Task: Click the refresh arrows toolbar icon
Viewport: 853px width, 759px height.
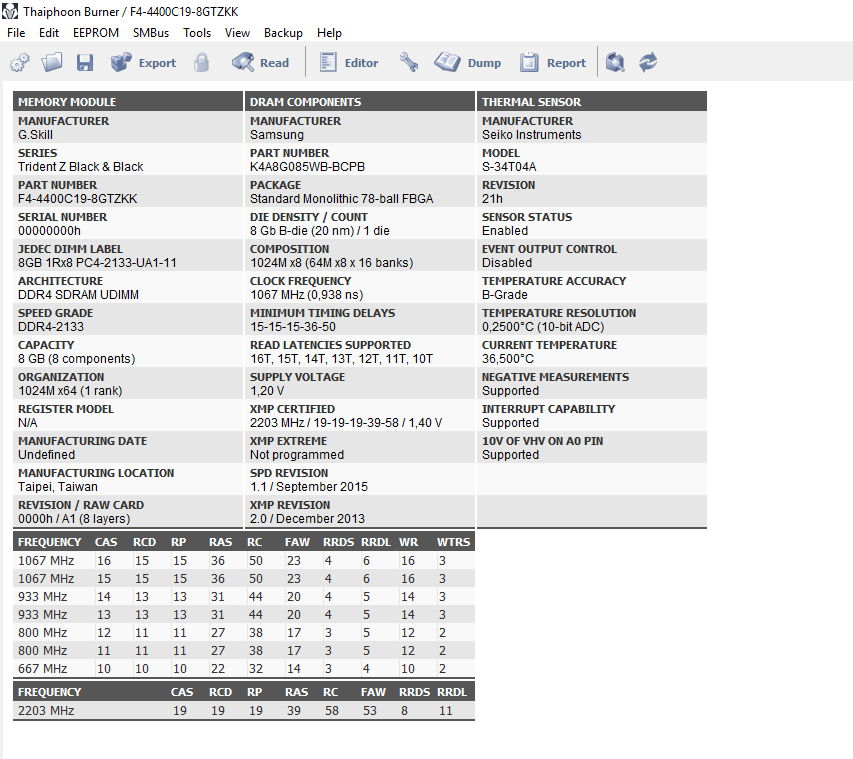Action: (x=648, y=63)
